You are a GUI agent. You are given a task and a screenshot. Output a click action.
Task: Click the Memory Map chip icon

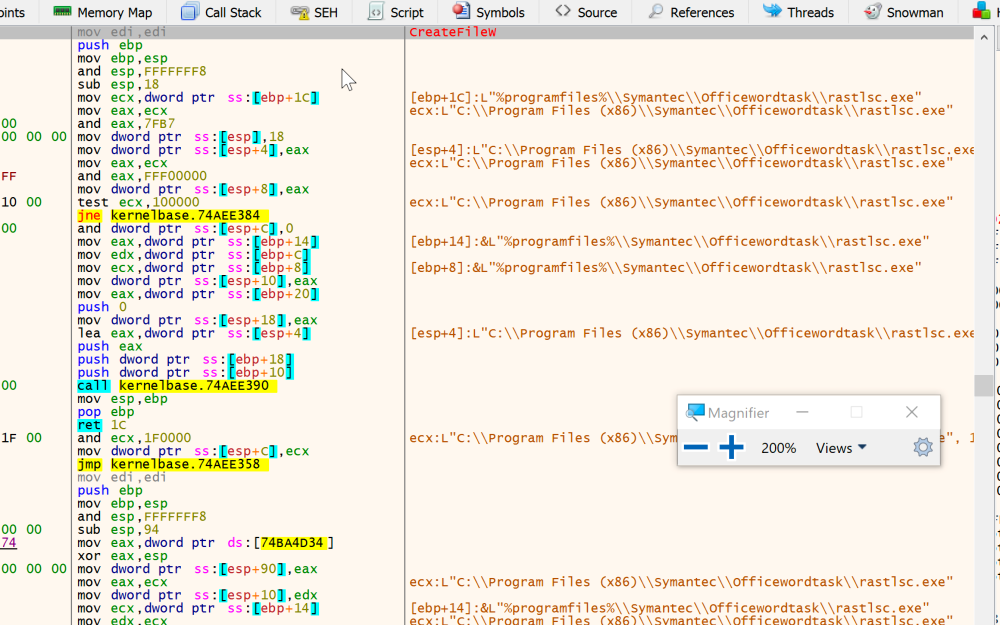pos(62,12)
